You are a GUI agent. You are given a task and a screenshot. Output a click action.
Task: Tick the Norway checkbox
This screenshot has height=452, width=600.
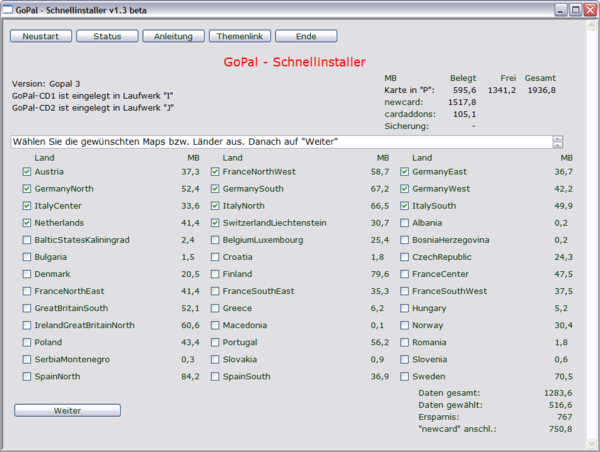click(404, 325)
